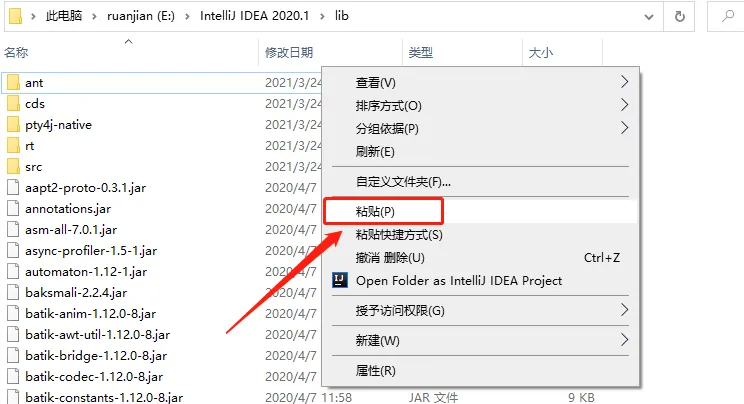Click the IntelliJ IDEA icon in context menu
The image size is (744, 404).
(x=340, y=281)
